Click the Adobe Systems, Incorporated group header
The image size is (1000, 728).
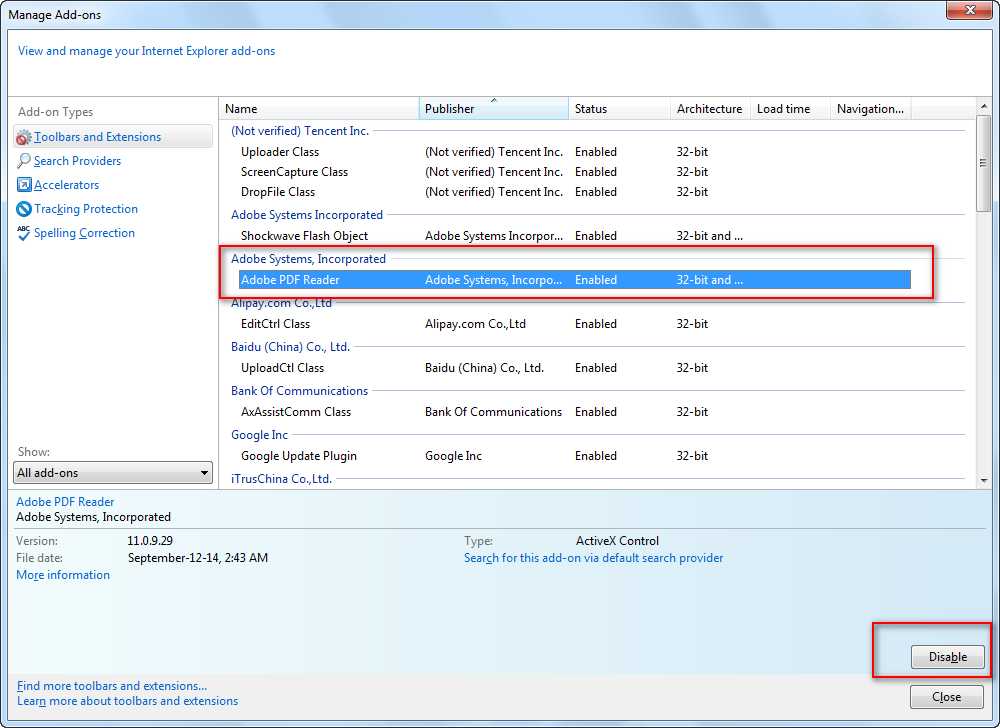click(308, 259)
